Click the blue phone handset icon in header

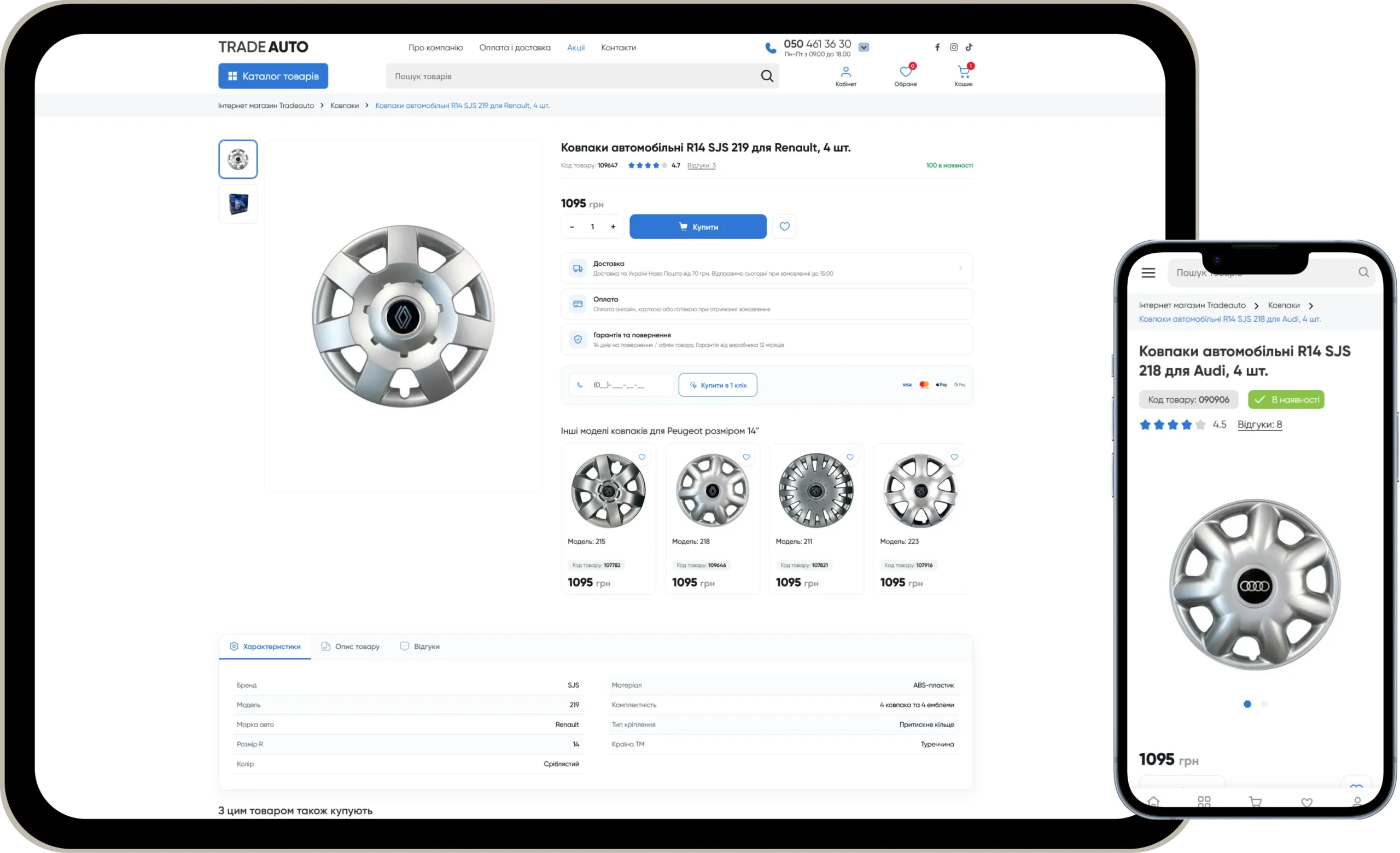(771, 48)
